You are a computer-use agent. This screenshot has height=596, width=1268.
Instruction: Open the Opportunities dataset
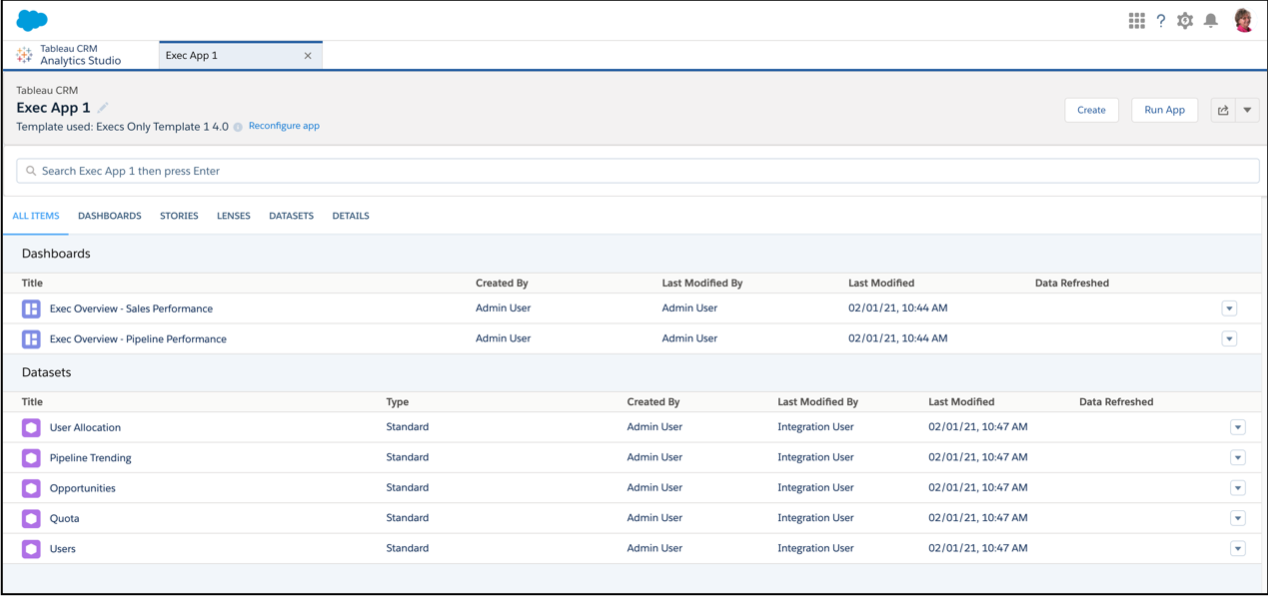83,488
